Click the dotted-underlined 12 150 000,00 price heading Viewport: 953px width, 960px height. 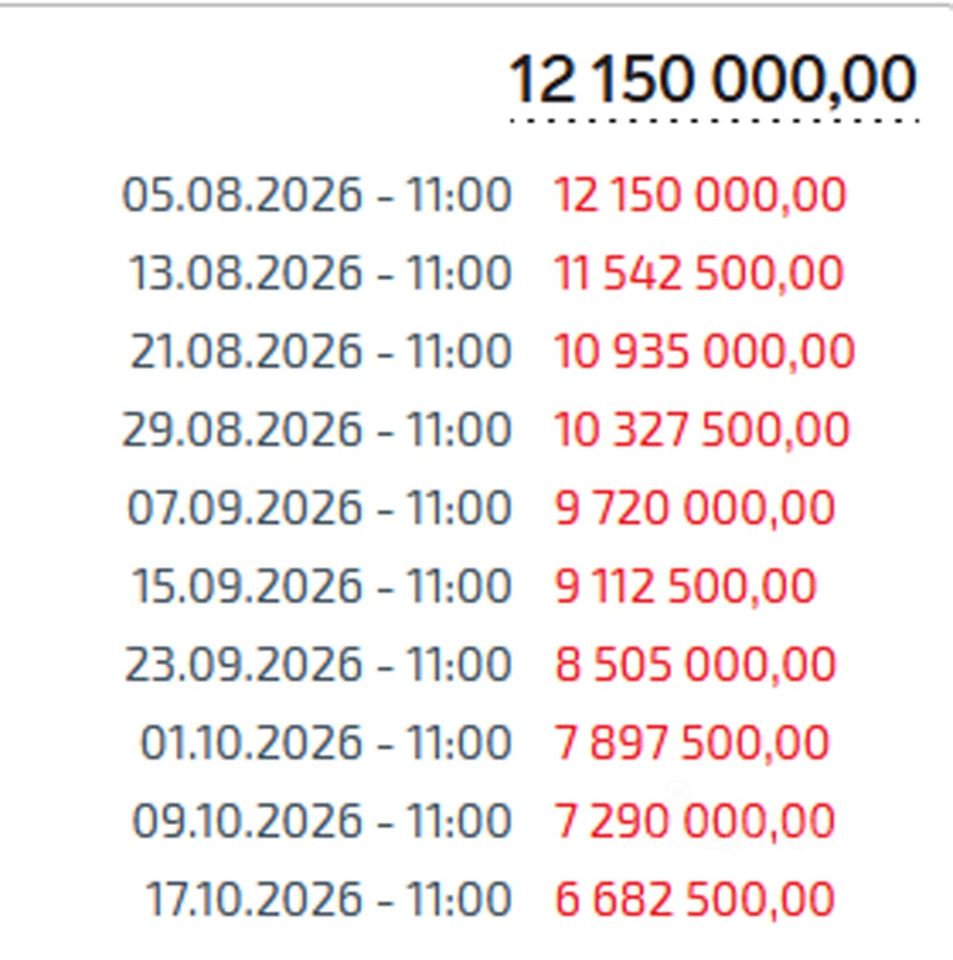point(713,80)
